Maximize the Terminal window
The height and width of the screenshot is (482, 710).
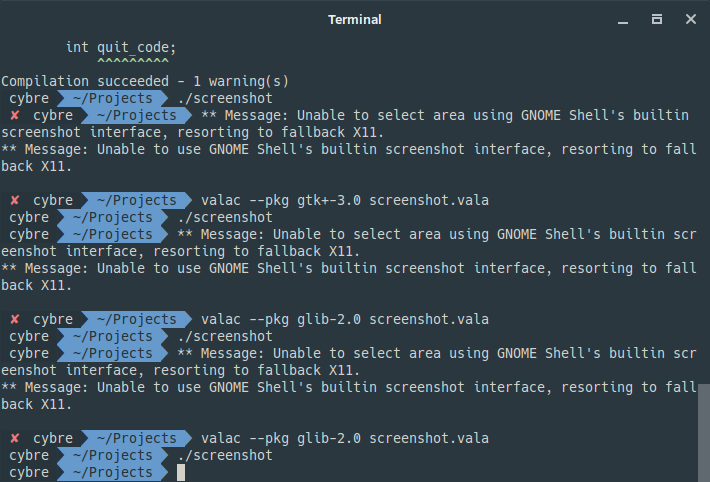click(x=657, y=19)
